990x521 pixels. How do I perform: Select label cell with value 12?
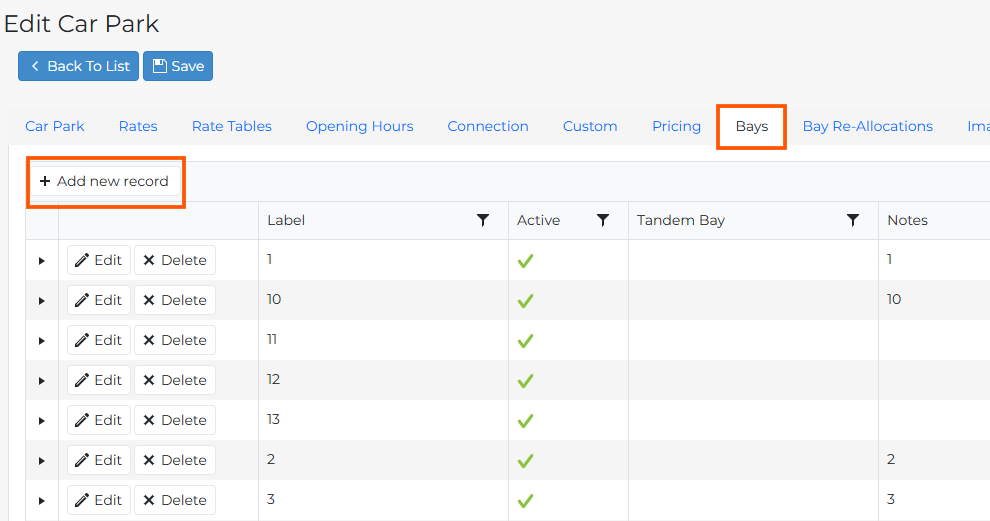point(383,380)
